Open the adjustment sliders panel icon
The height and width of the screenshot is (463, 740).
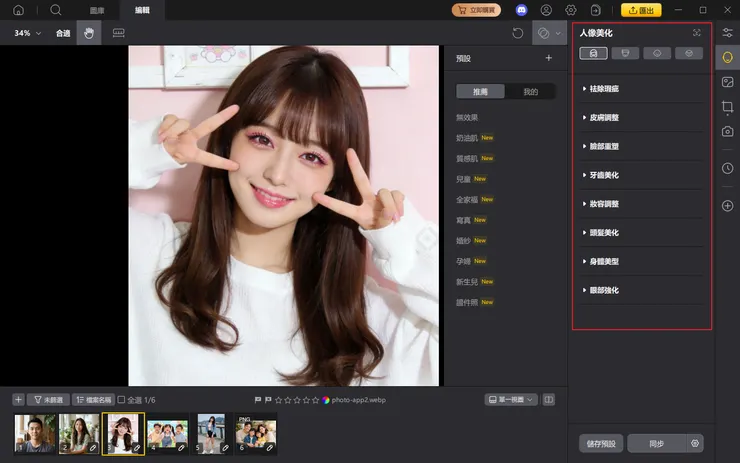pos(727,33)
